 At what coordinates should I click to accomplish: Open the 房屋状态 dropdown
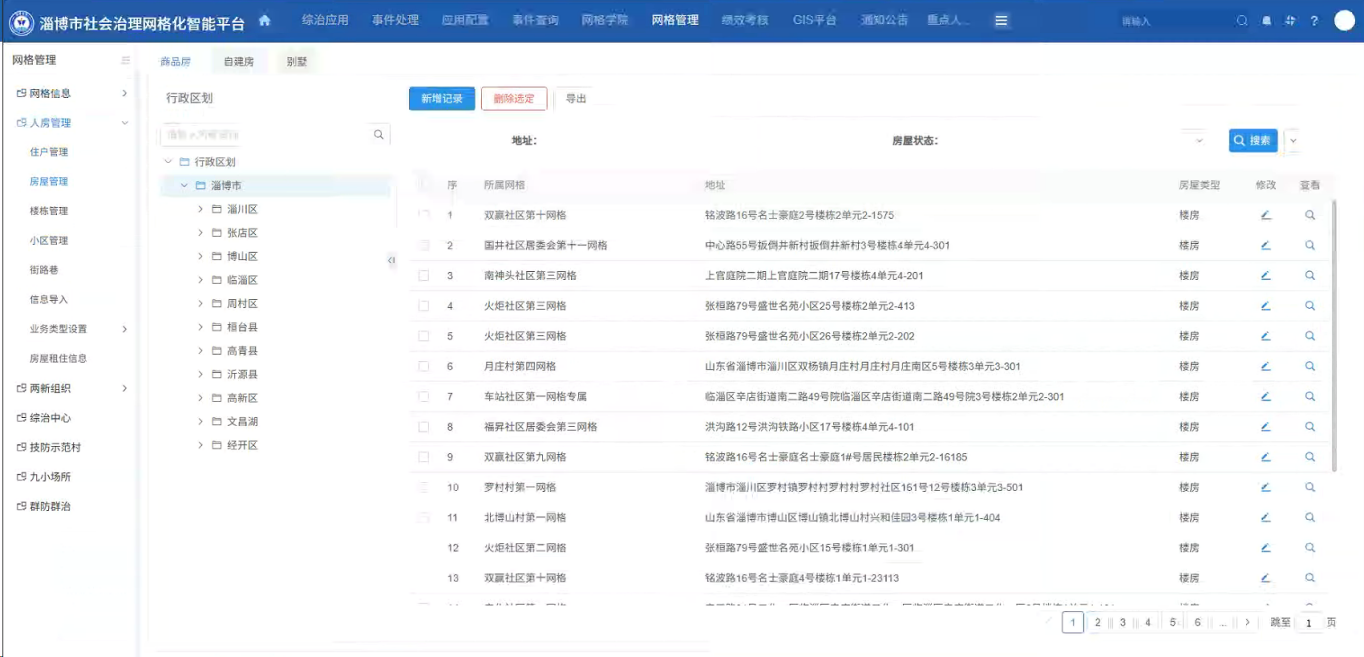click(1199, 141)
